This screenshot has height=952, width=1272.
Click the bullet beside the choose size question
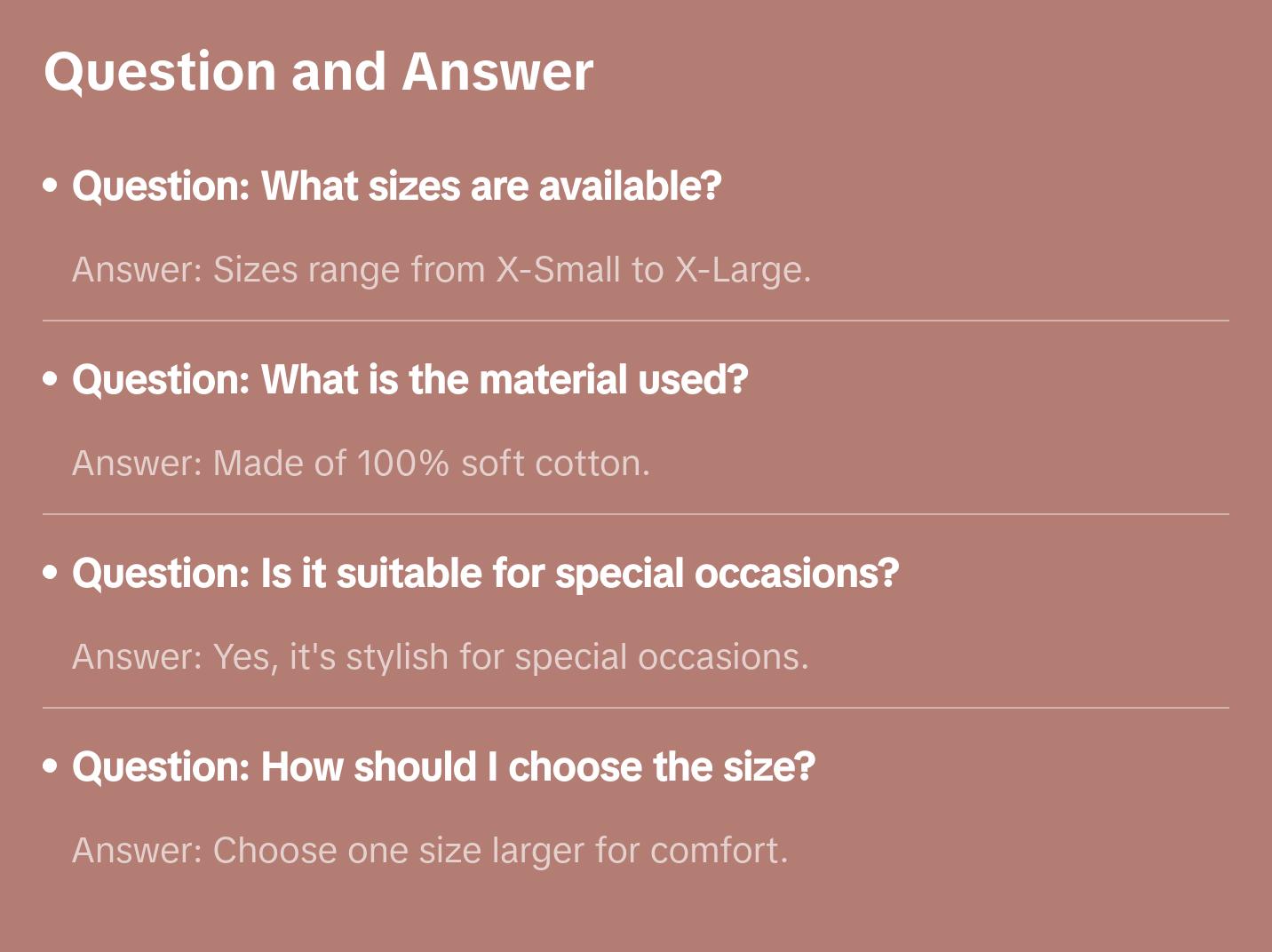tap(51, 766)
